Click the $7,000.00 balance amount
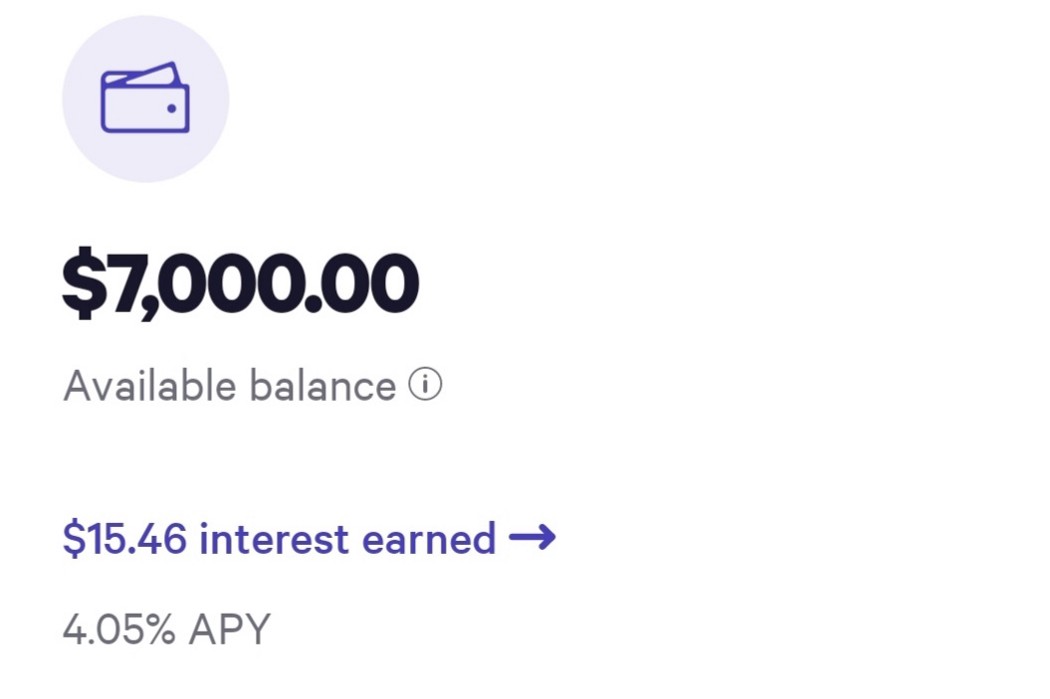The image size is (1050, 699). click(x=240, y=285)
